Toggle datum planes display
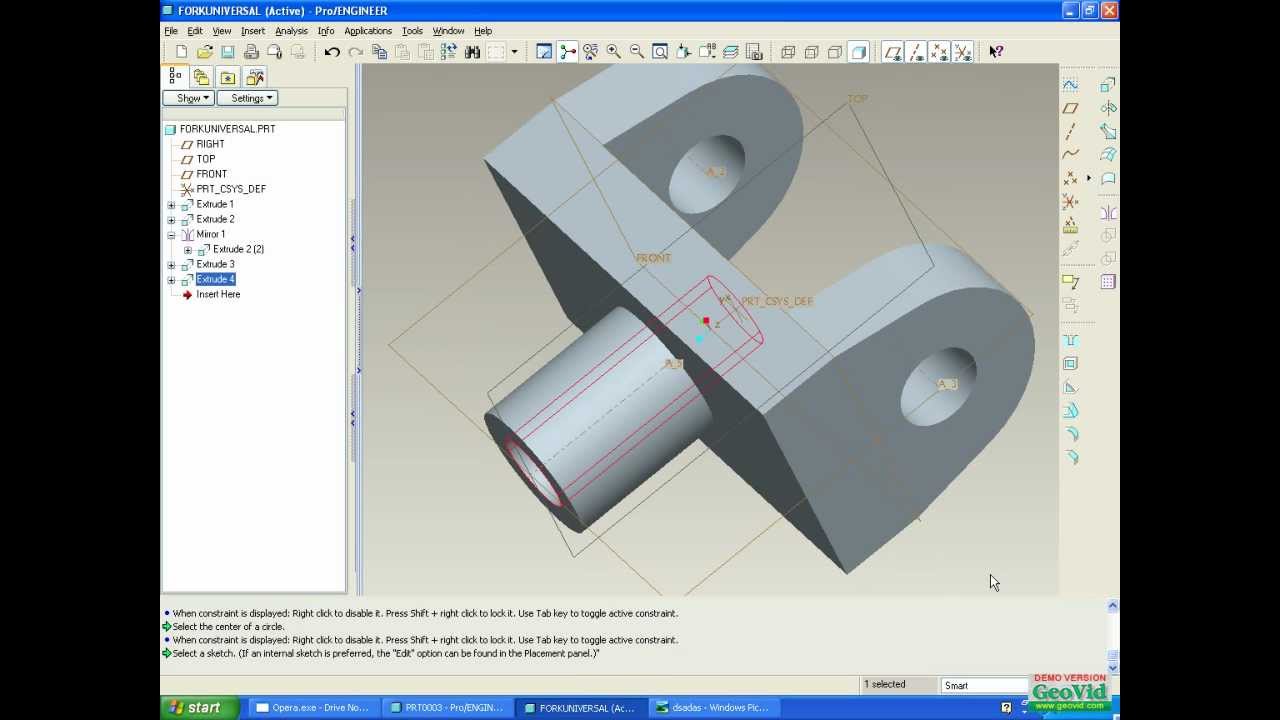 893,52
